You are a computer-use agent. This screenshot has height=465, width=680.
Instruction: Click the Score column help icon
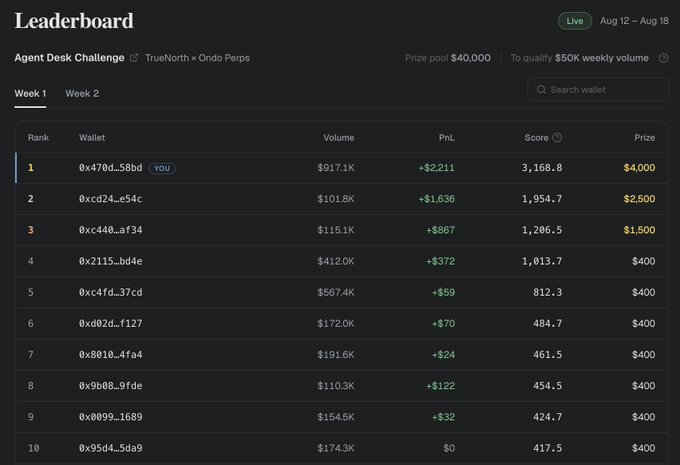coord(557,138)
